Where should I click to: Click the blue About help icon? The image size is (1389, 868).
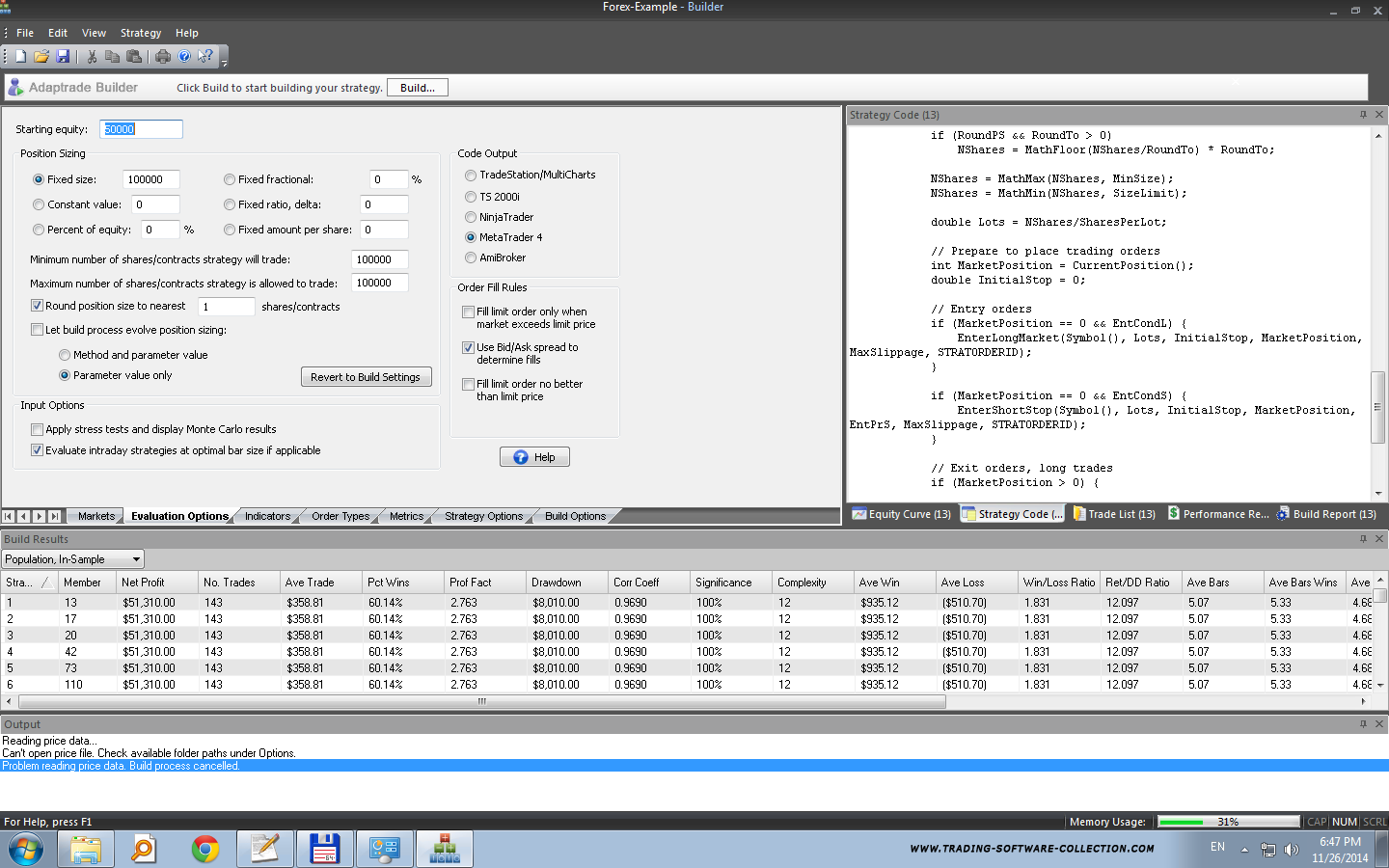tap(184, 57)
